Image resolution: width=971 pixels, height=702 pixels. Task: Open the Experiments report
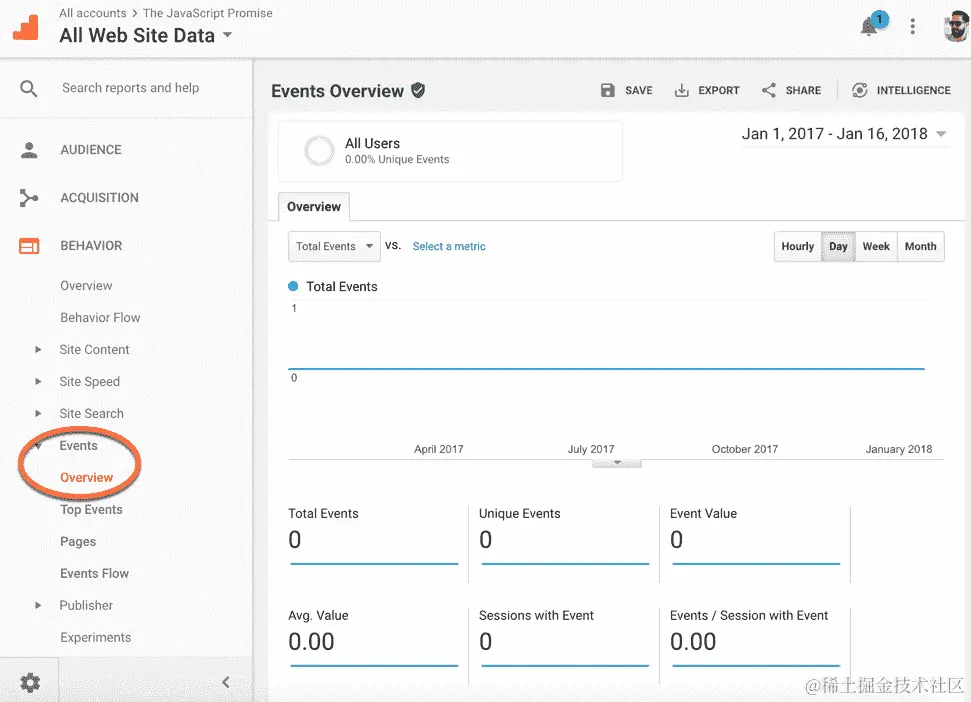click(x=95, y=638)
